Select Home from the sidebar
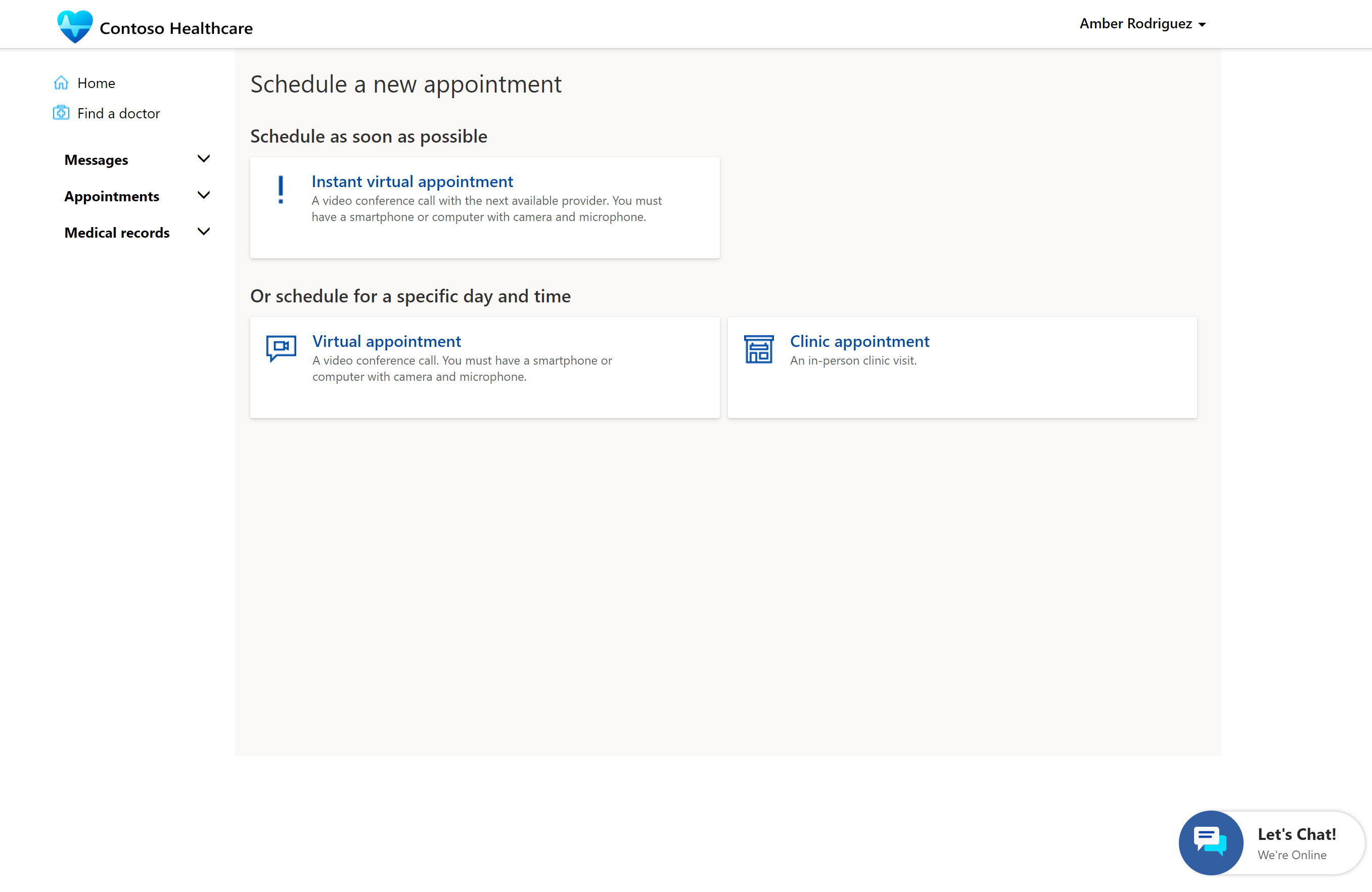Image resolution: width=1372 pixels, height=892 pixels. (96, 82)
